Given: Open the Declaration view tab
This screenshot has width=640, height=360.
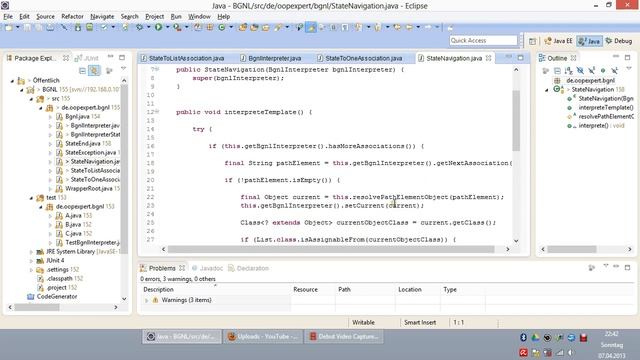Looking at the screenshot, I should tap(249, 268).
